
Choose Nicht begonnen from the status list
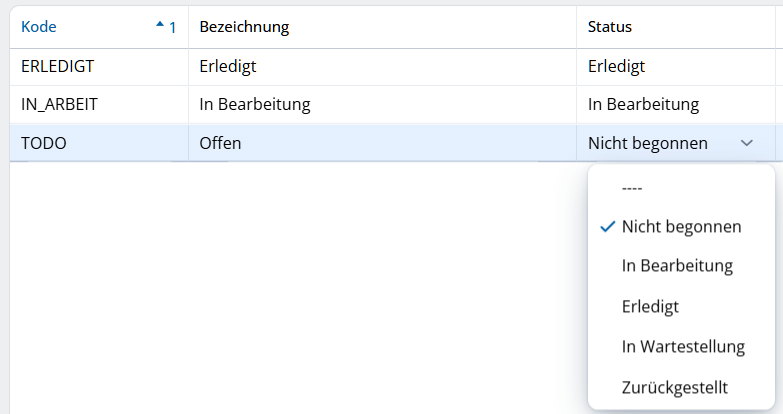(681, 227)
